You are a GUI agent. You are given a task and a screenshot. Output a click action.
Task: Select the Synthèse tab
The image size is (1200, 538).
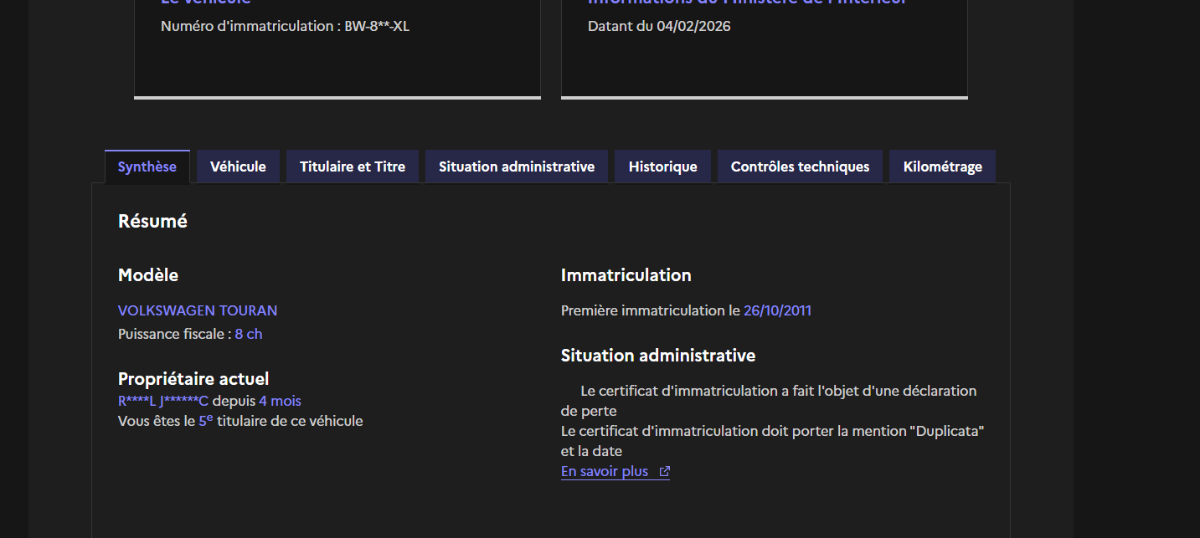[x=147, y=167]
